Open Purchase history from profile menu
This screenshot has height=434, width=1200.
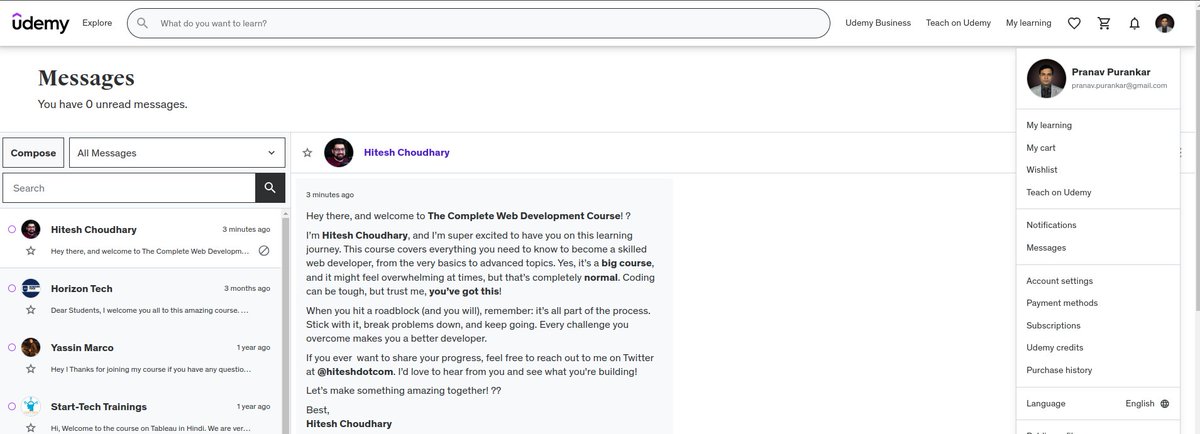point(1059,370)
